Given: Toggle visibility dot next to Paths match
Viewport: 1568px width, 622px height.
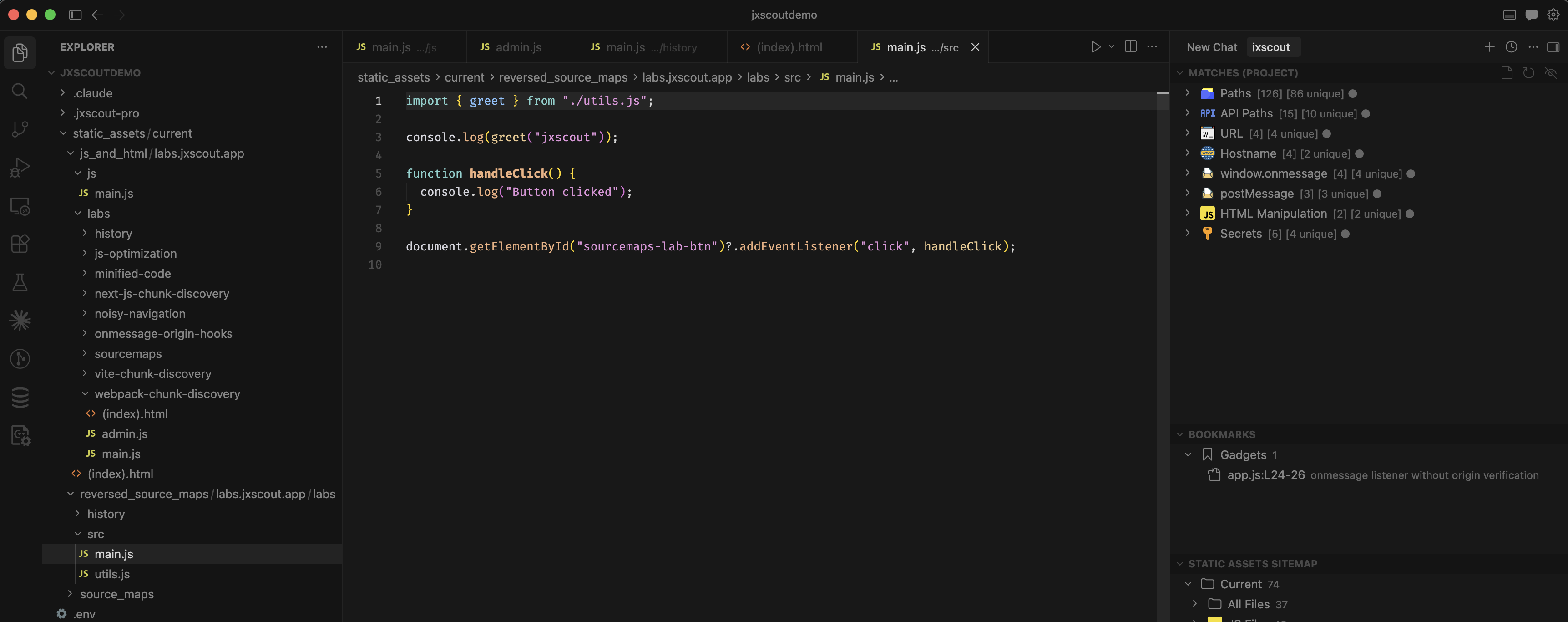Looking at the screenshot, I should [1352, 93].
